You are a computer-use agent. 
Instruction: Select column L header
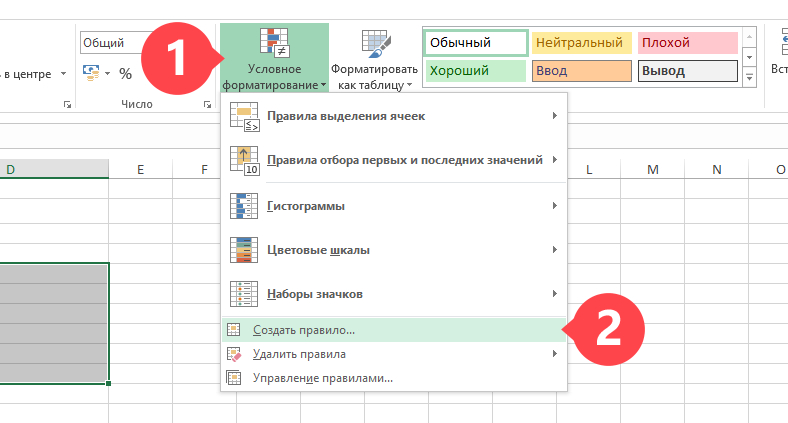pyautogui.click(x=589, y=170)
